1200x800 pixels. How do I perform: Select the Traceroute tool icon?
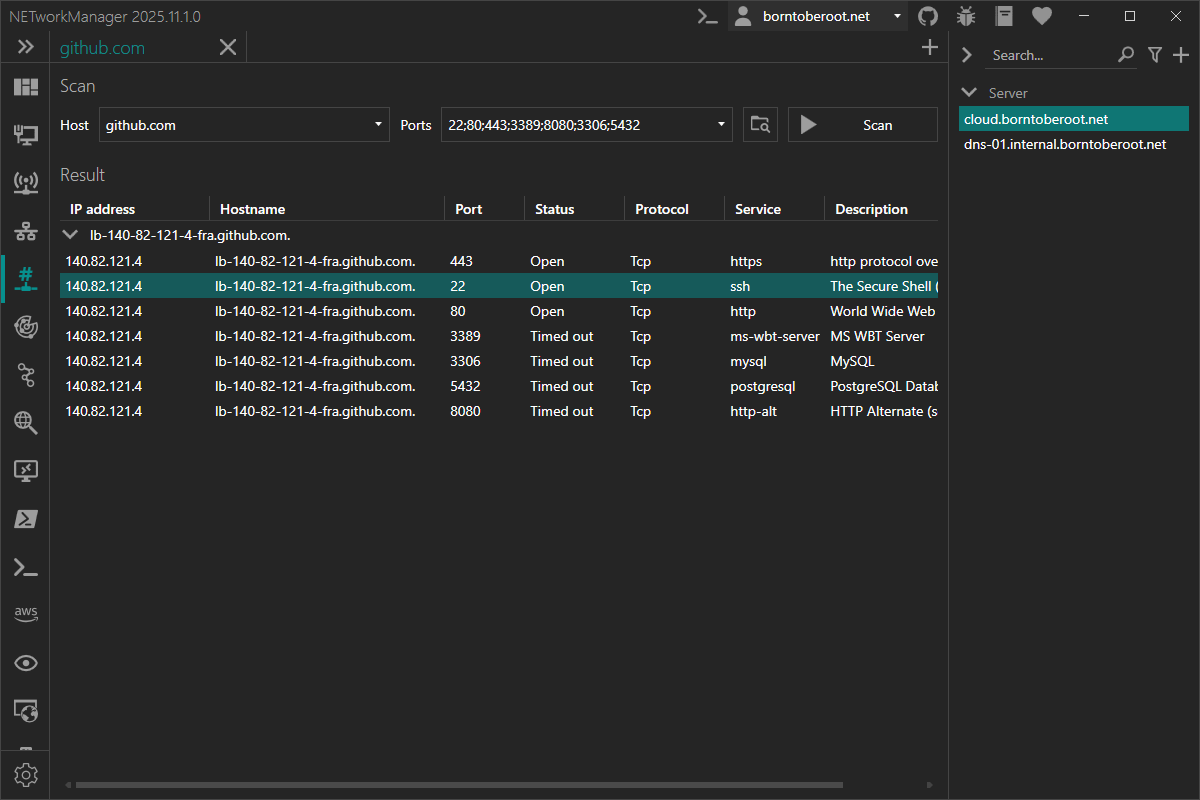[x=25, y=375]
